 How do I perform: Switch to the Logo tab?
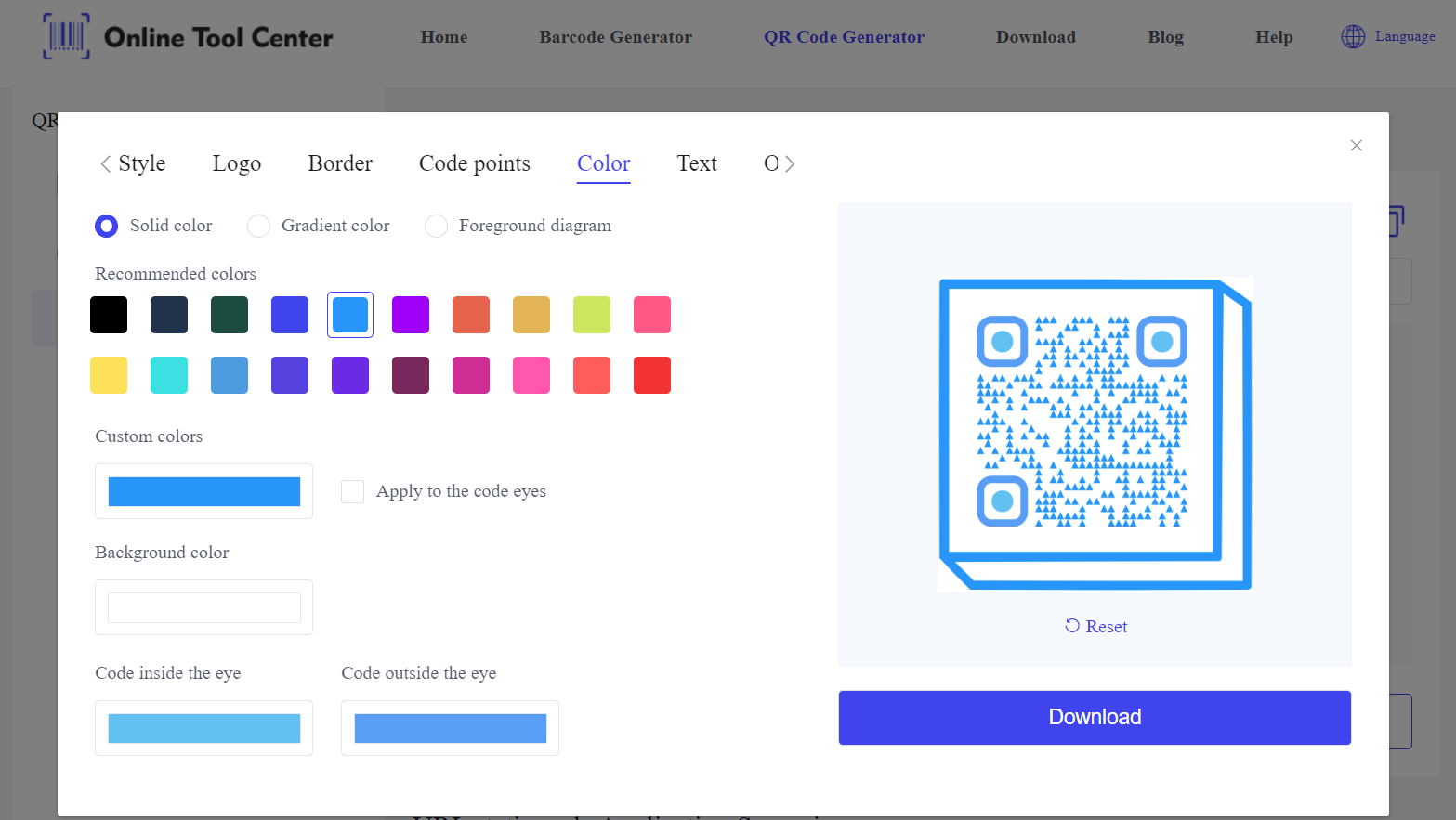pyautogui.click(x=237, y=163)
